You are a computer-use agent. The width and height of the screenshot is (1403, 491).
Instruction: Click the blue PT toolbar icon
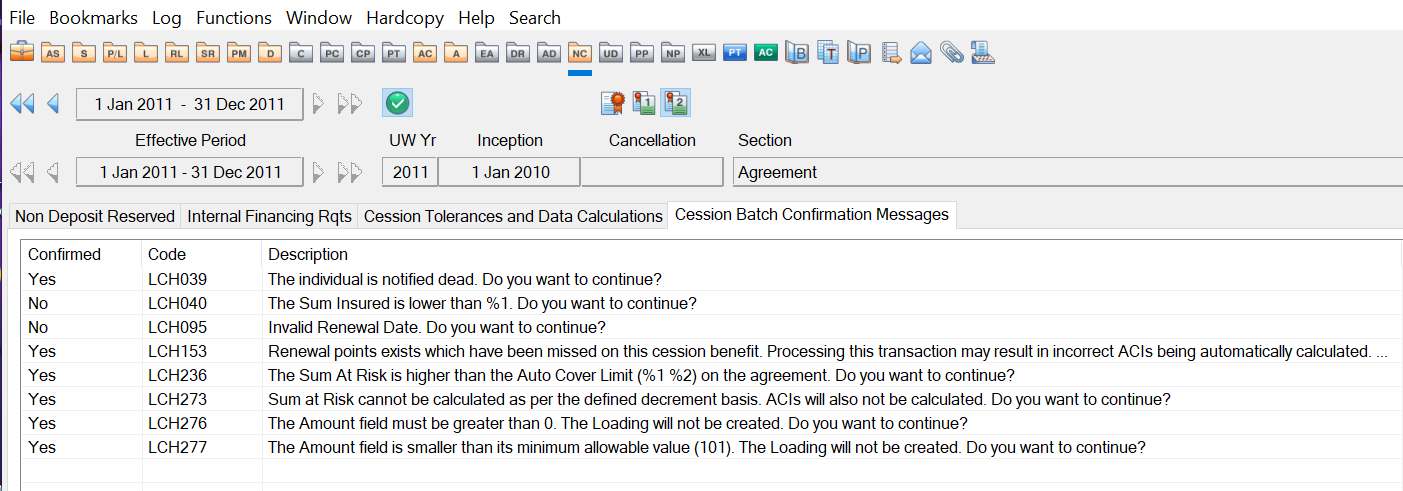coord(735,52)
